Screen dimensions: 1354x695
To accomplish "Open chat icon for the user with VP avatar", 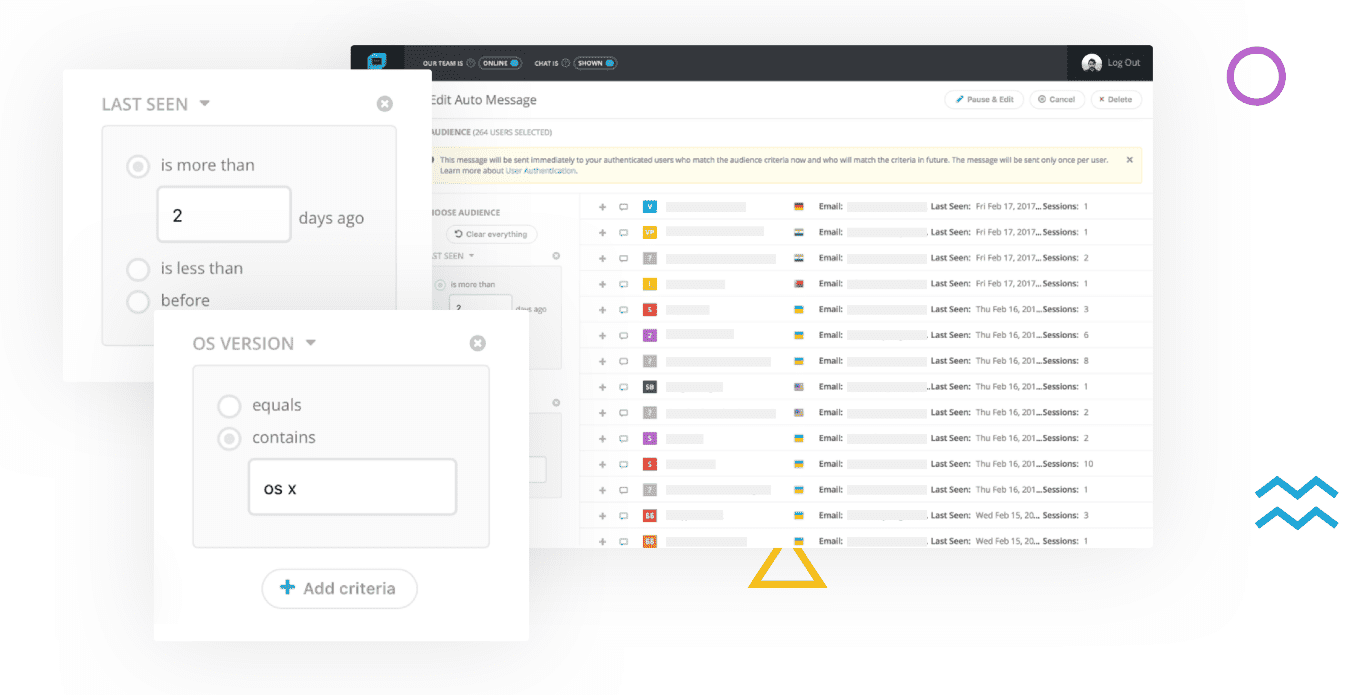I will (624, 233).
